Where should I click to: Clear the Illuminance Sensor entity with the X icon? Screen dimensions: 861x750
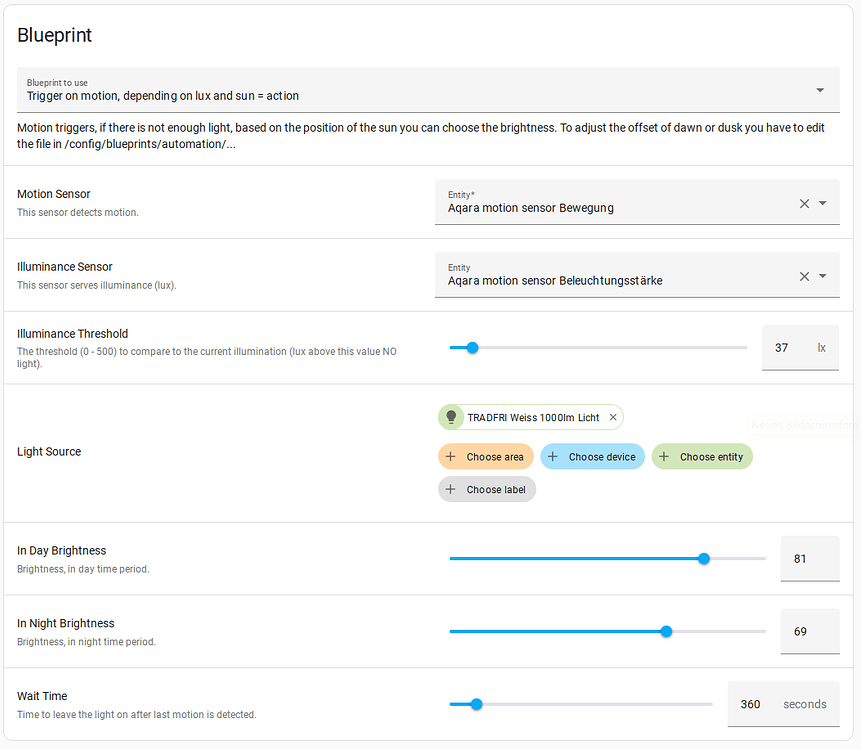[804, 275]
